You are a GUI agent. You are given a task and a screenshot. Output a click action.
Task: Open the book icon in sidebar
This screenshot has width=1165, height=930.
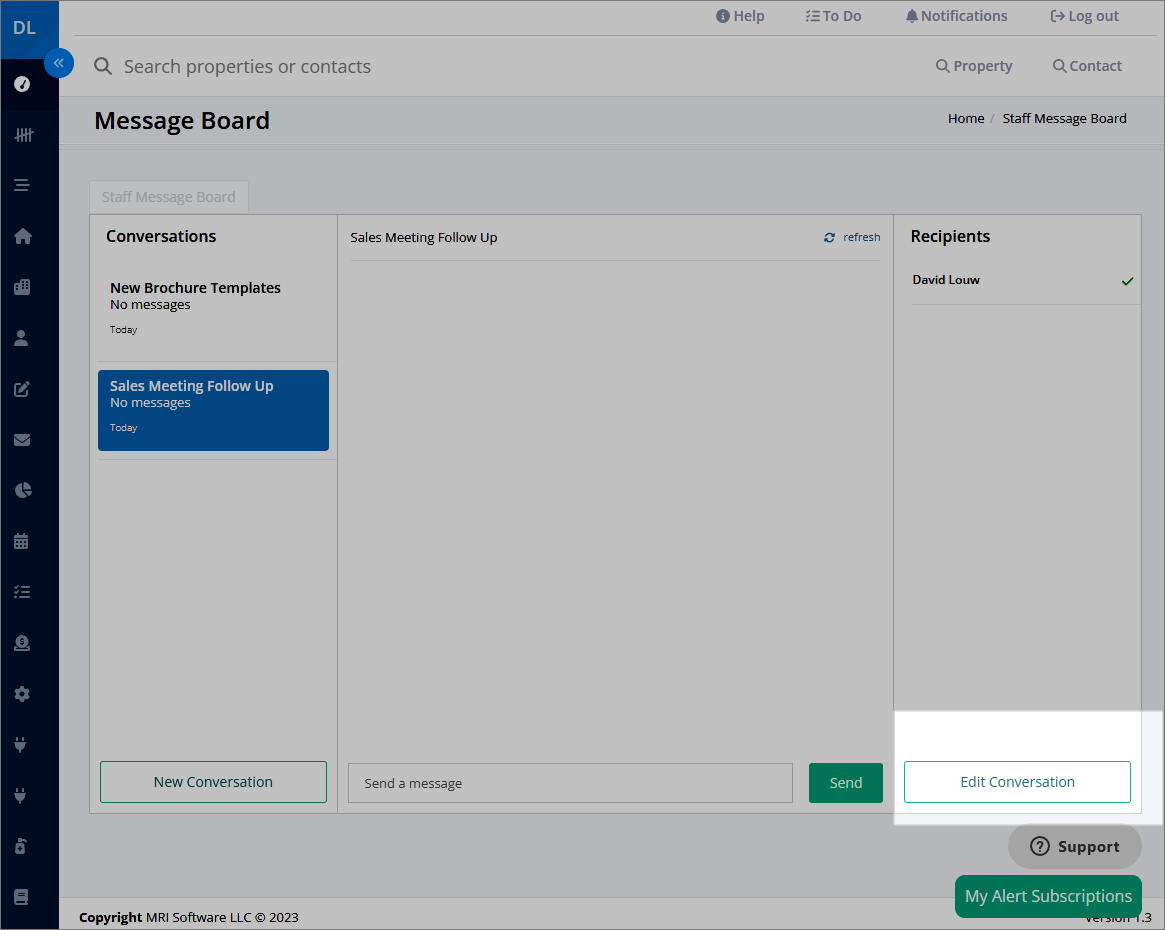(x=22, y=897)
